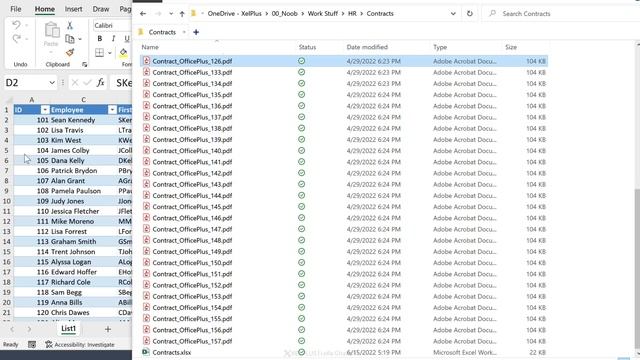Click the Borders icon in Font group
This screenshot has width=640, height=360.
99,52
